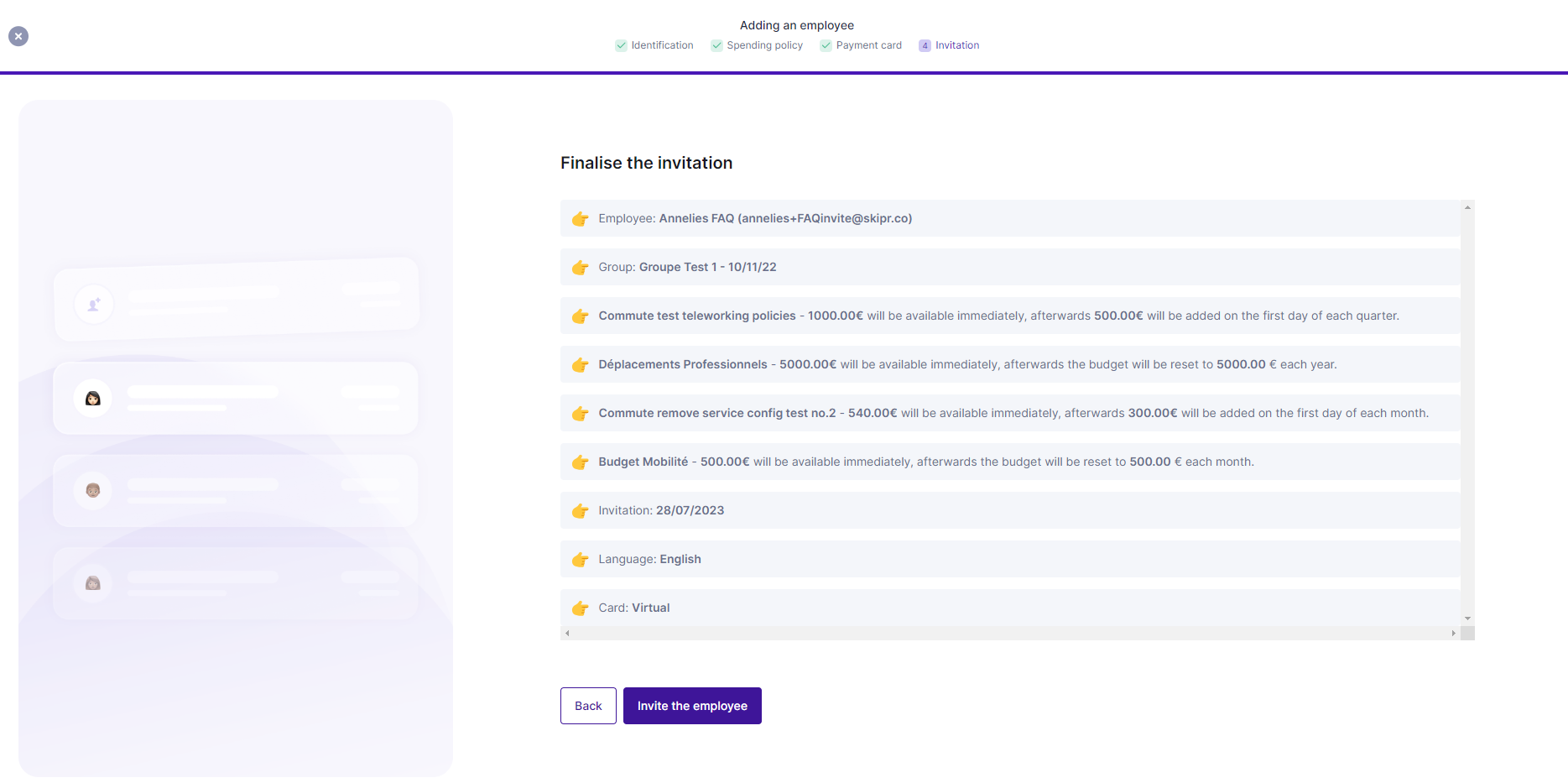Click the pointing hand icon beside Group
Image resolution: width=1568 pixels, height=783 pixels.
pos(580,268)
